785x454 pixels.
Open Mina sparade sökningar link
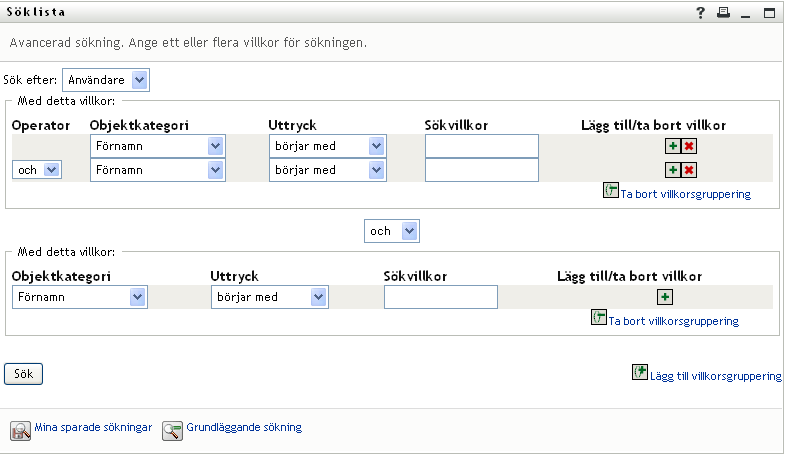tap(93, 428)
